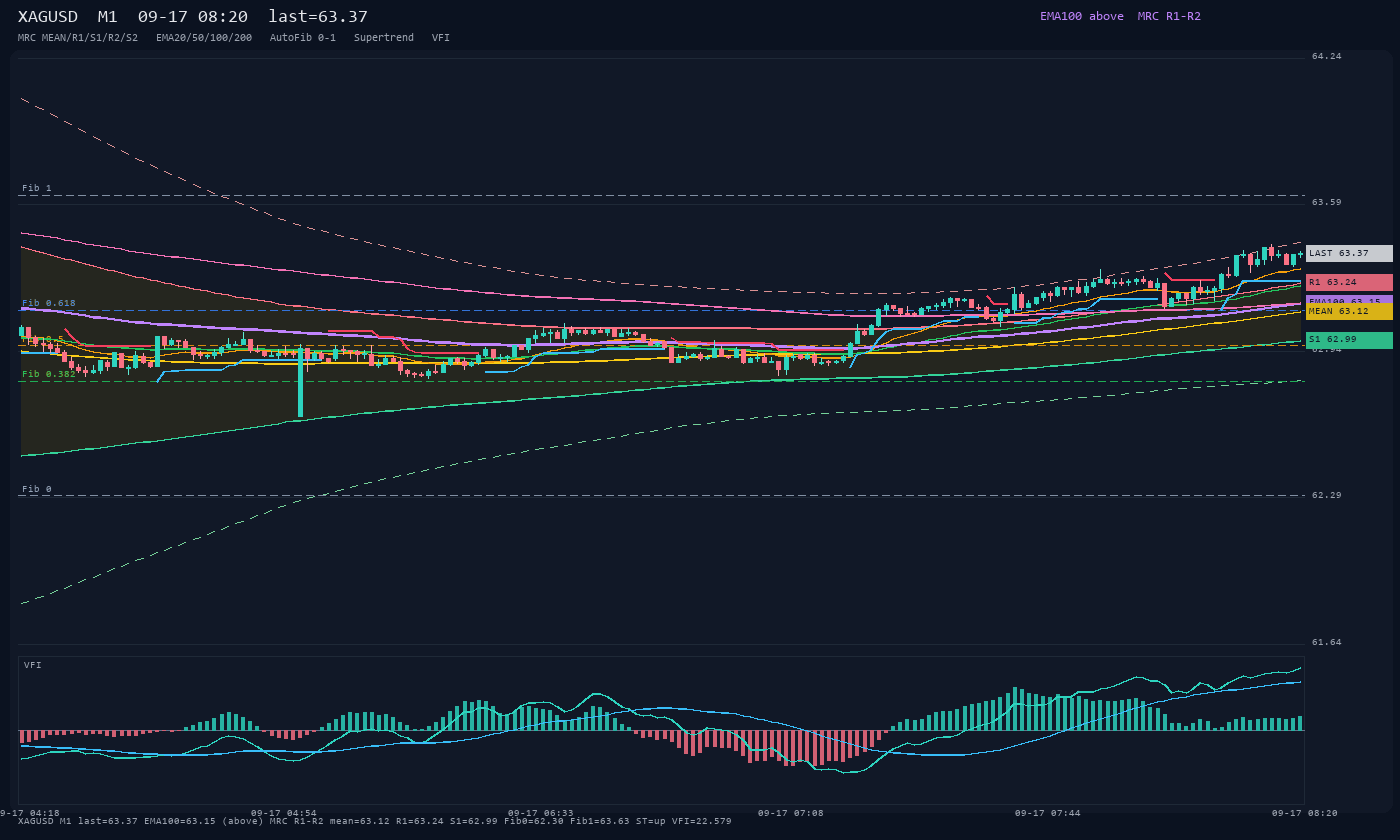
Task: Click the MRC R1-R2 text at top right
Action: click(1169, 16)
